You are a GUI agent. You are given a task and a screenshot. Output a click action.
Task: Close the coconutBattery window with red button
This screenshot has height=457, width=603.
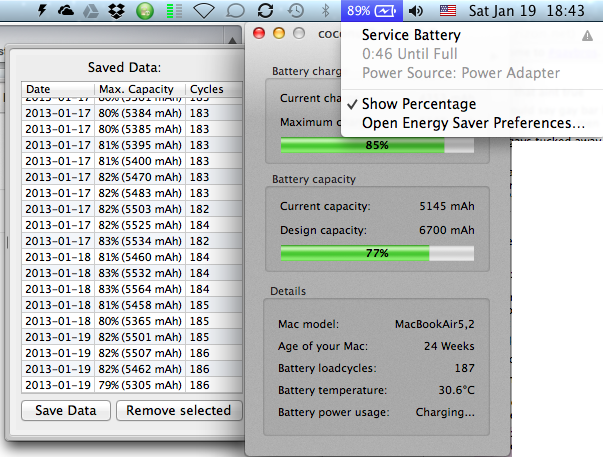point(259,33)
